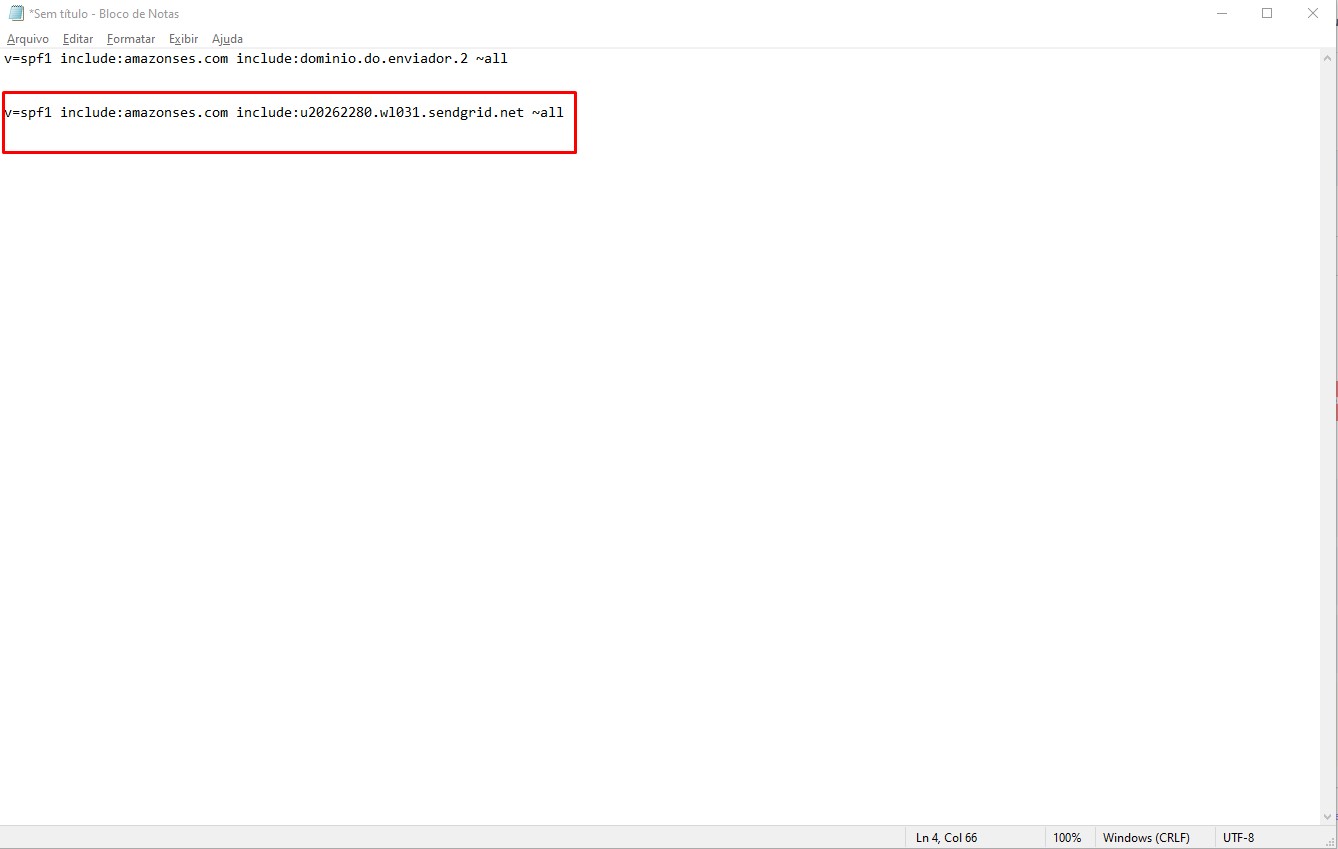Click the UTF-8 encoding status entry
The height and width of the screenshot is (849, 1338).
[1238, 837]
